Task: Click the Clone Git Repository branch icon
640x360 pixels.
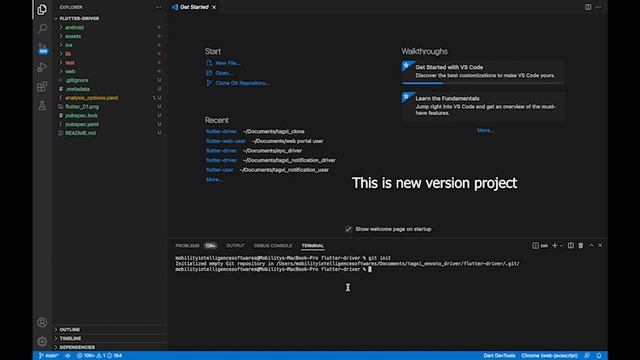Action: coord(209,83)
